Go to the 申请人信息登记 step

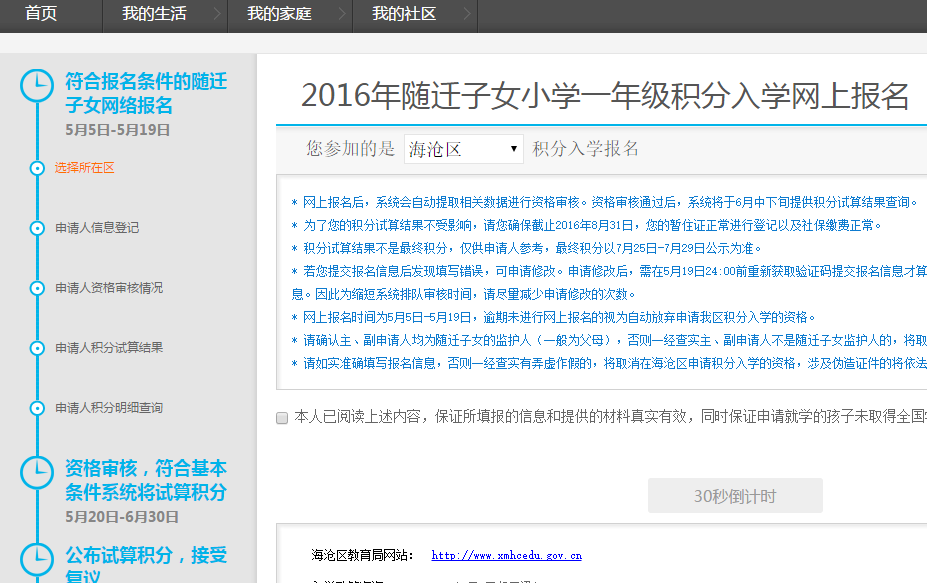click(x=97, y=228)
